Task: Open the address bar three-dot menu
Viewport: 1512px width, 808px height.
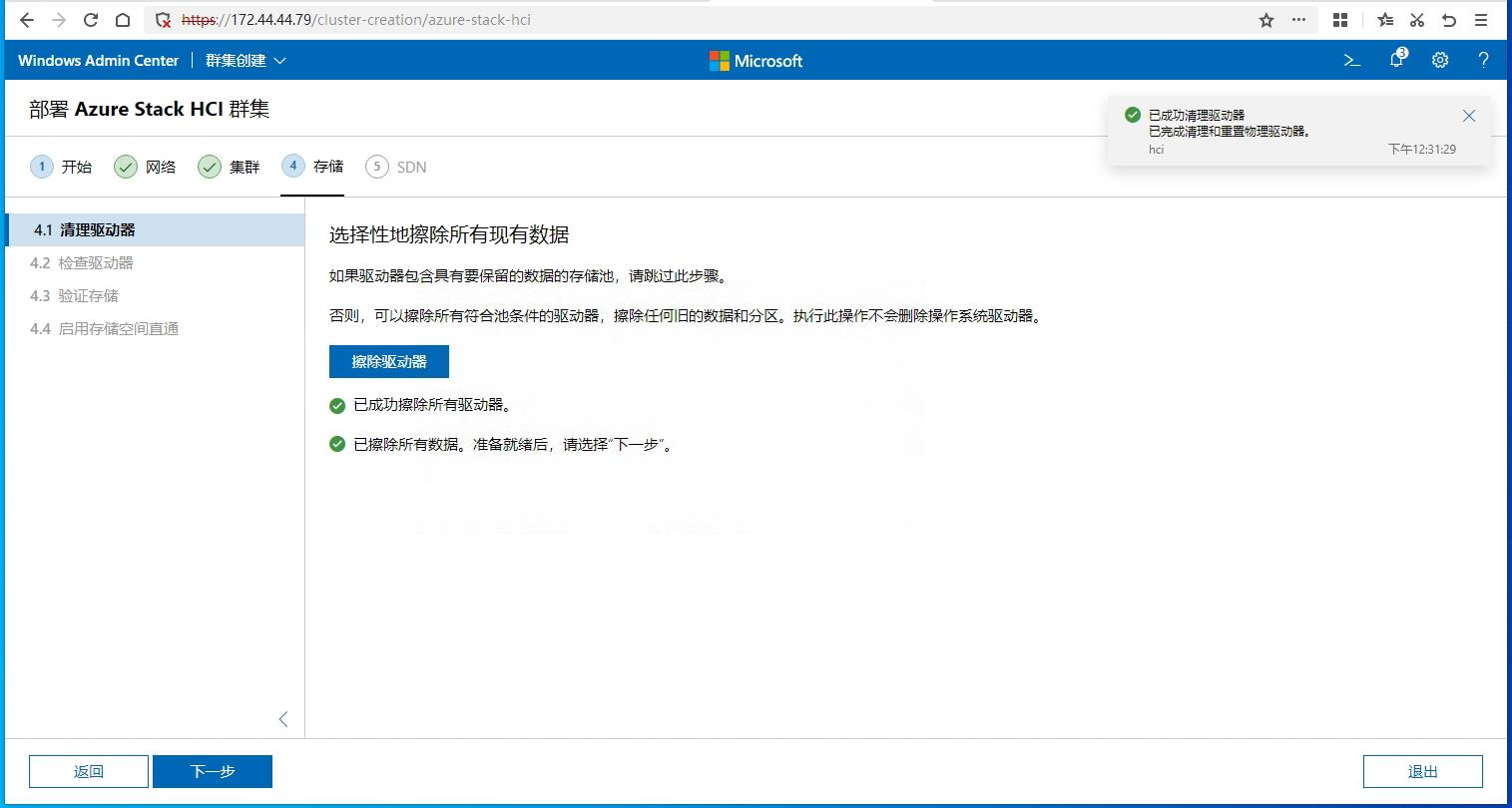Action: tap(1298, 20)
